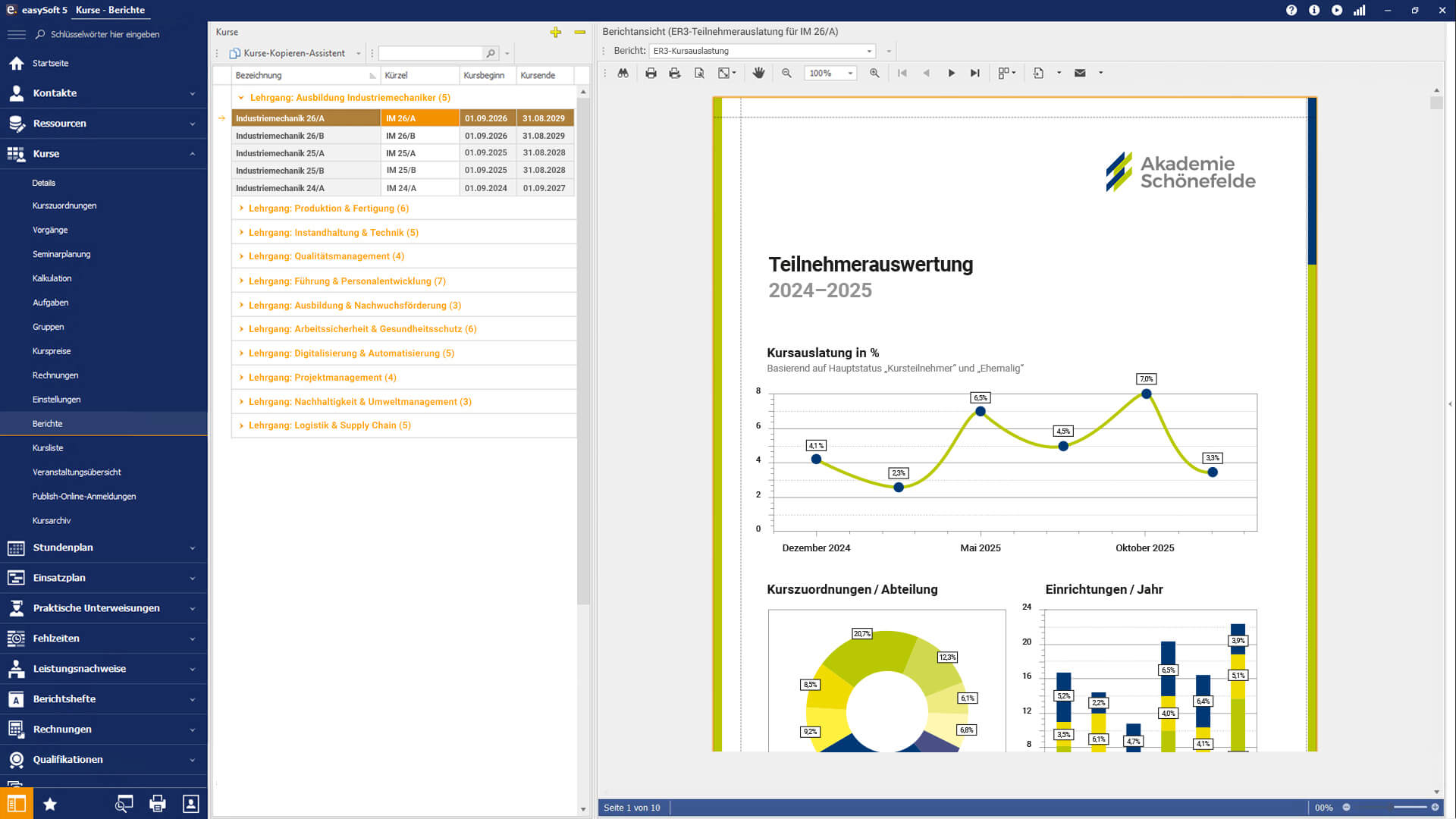
Task: Click the orange panel layout icon
Action: point(17,804)
